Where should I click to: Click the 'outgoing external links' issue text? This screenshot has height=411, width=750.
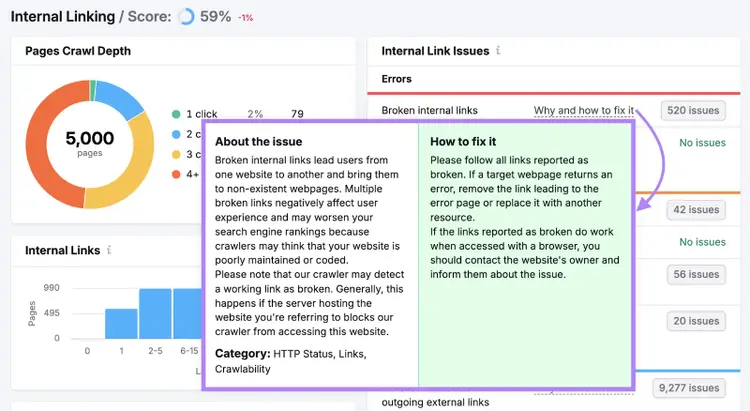coord(435,402)
